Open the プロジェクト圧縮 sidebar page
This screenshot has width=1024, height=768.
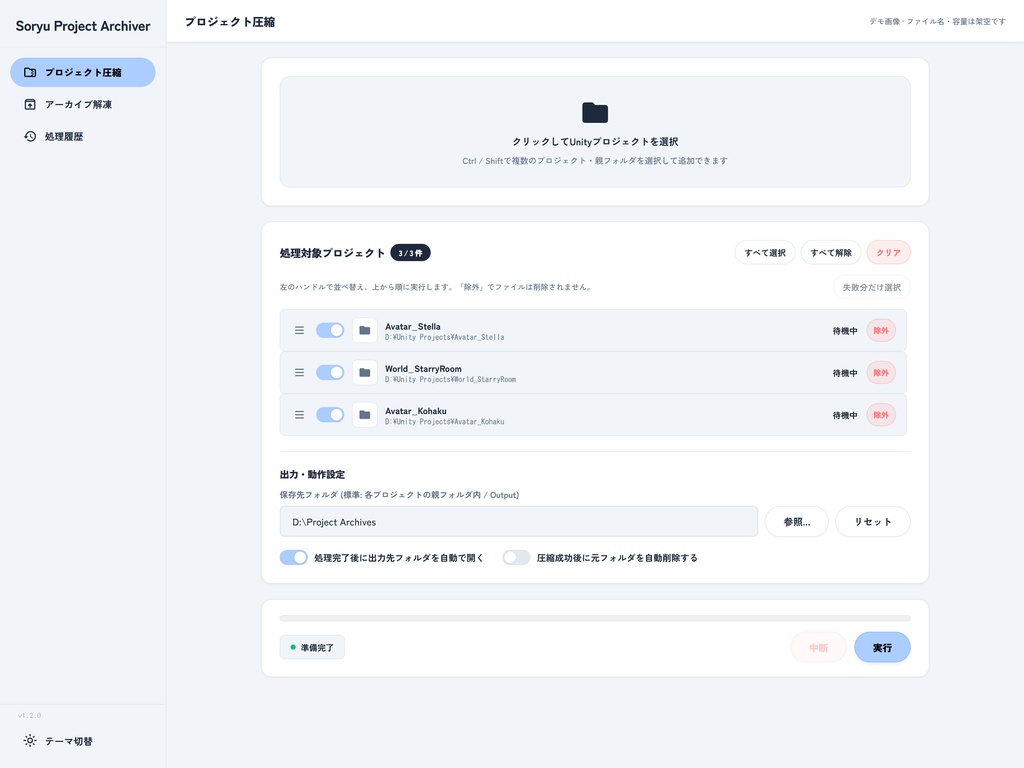click(83, 72)
